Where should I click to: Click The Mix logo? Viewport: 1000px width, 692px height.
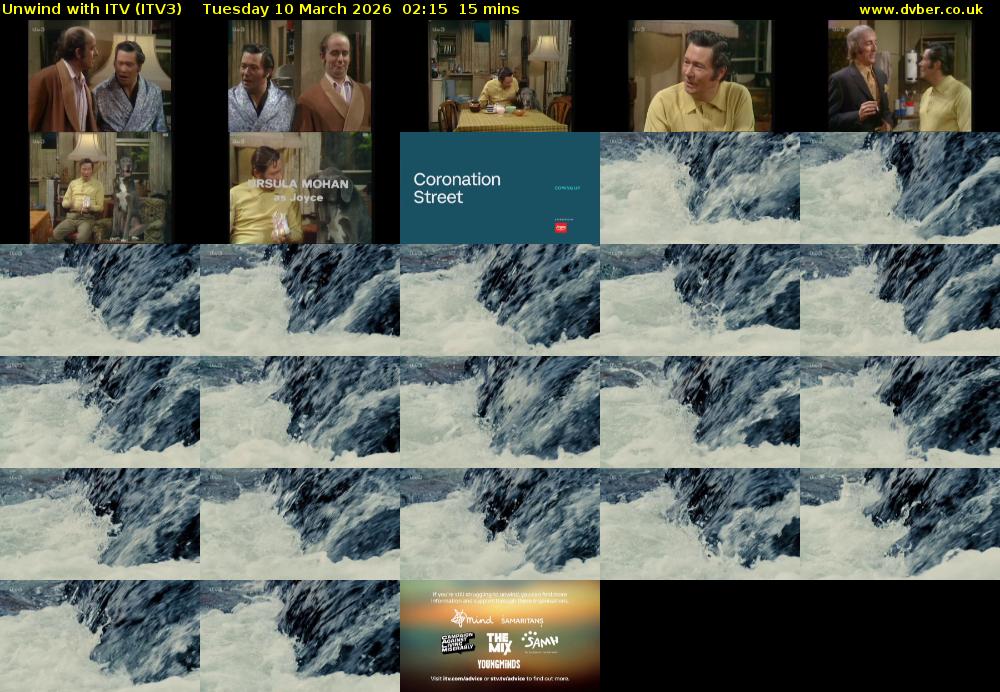click(x=499, y=643)
